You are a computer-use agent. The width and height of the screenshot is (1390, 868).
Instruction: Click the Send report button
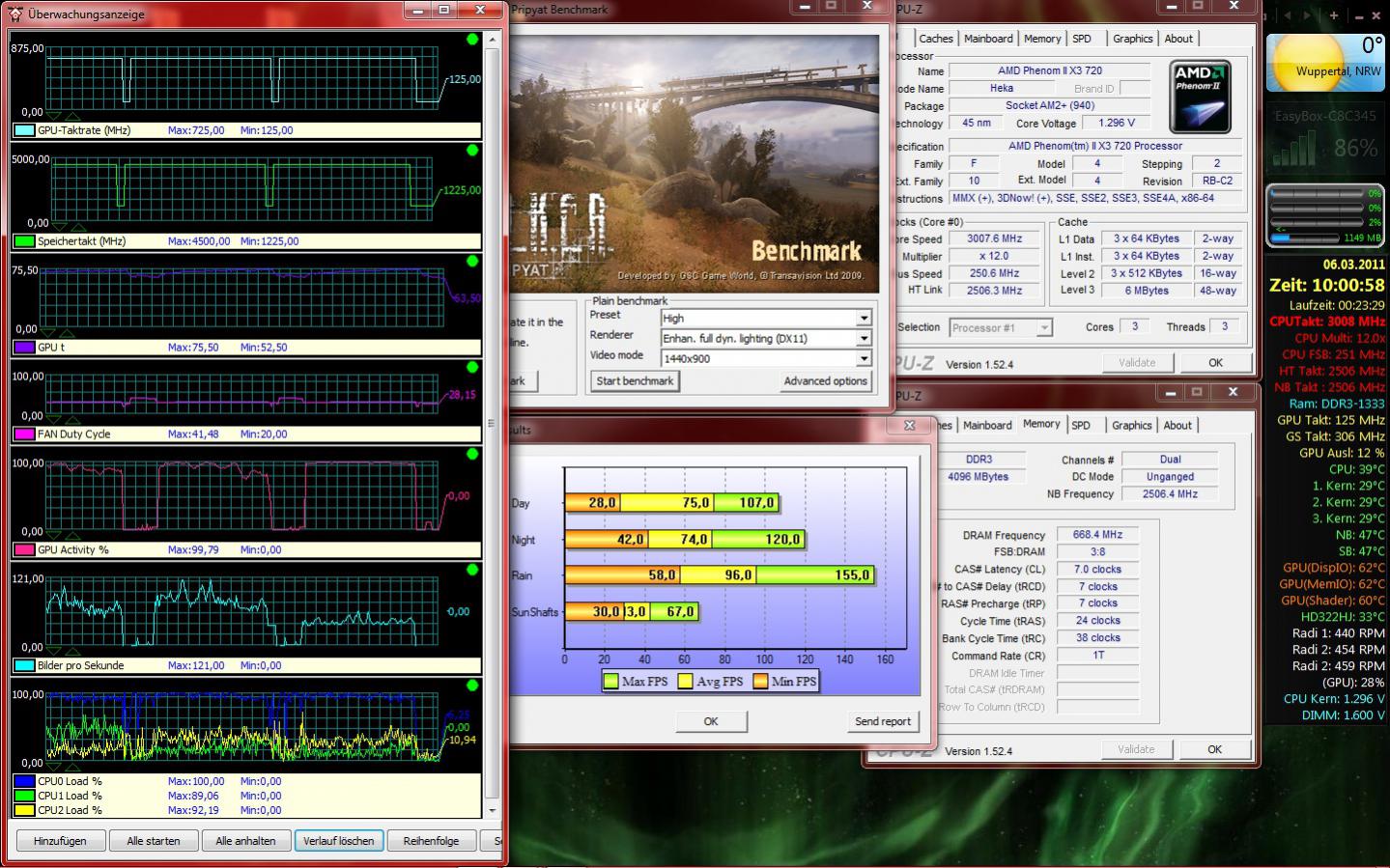[882, 721]
